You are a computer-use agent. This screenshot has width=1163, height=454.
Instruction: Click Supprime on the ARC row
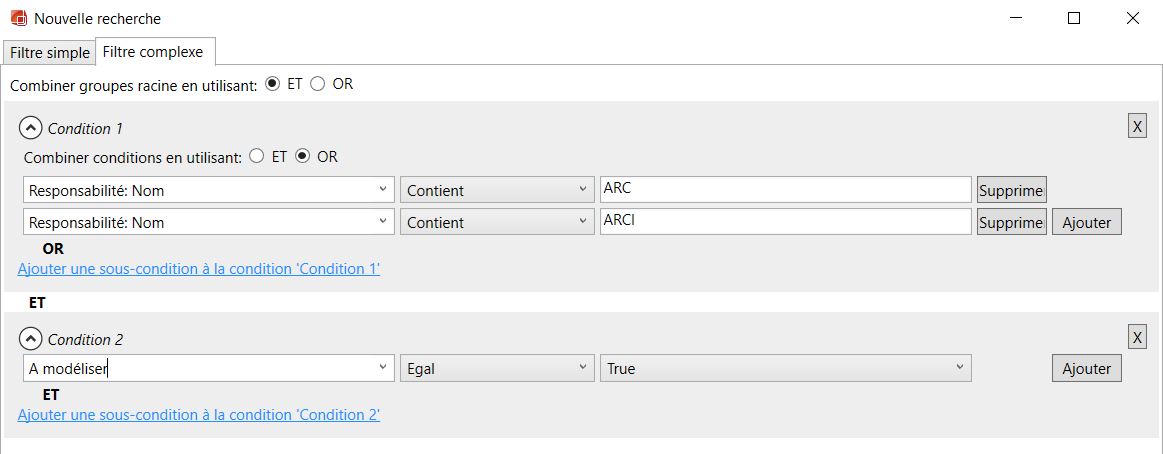pos(1011,190)
